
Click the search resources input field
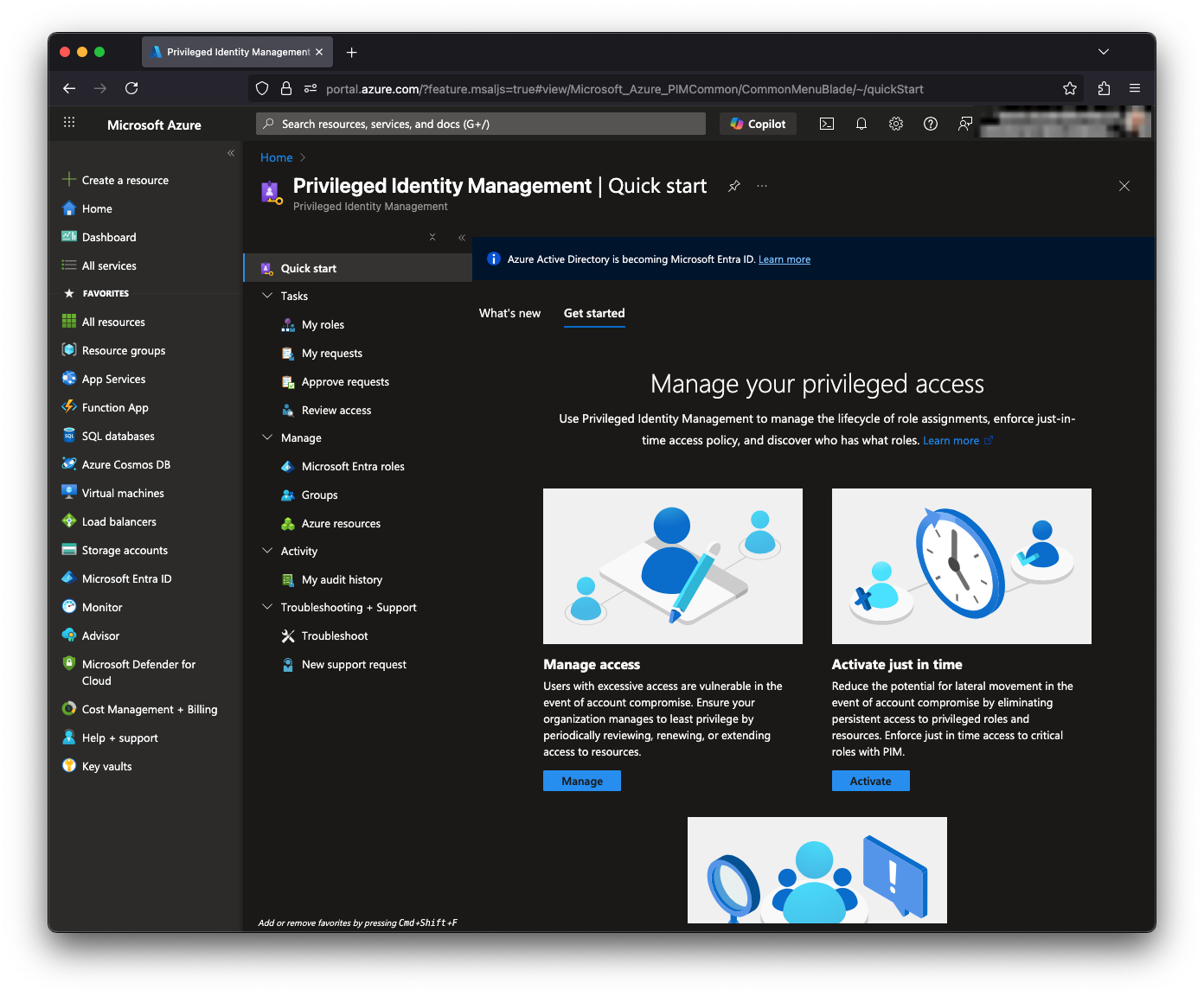click(481, 124)
